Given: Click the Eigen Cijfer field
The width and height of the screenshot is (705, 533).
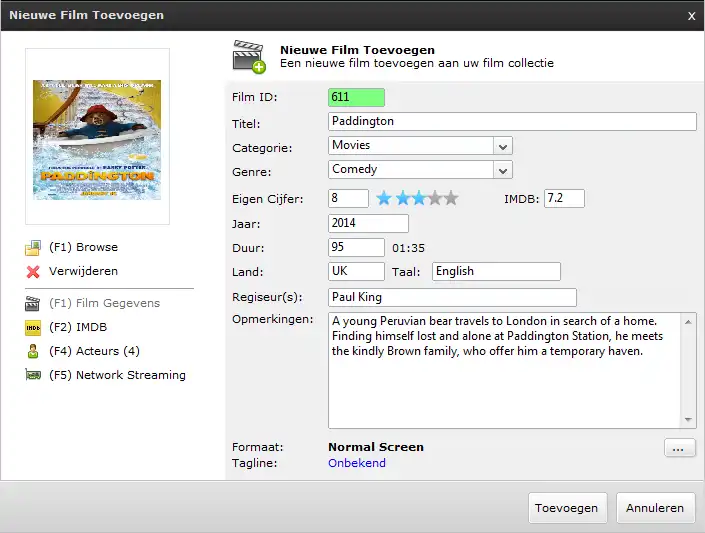Looking at the screenshot, I should pyautogui.click(x=348, y=198).
